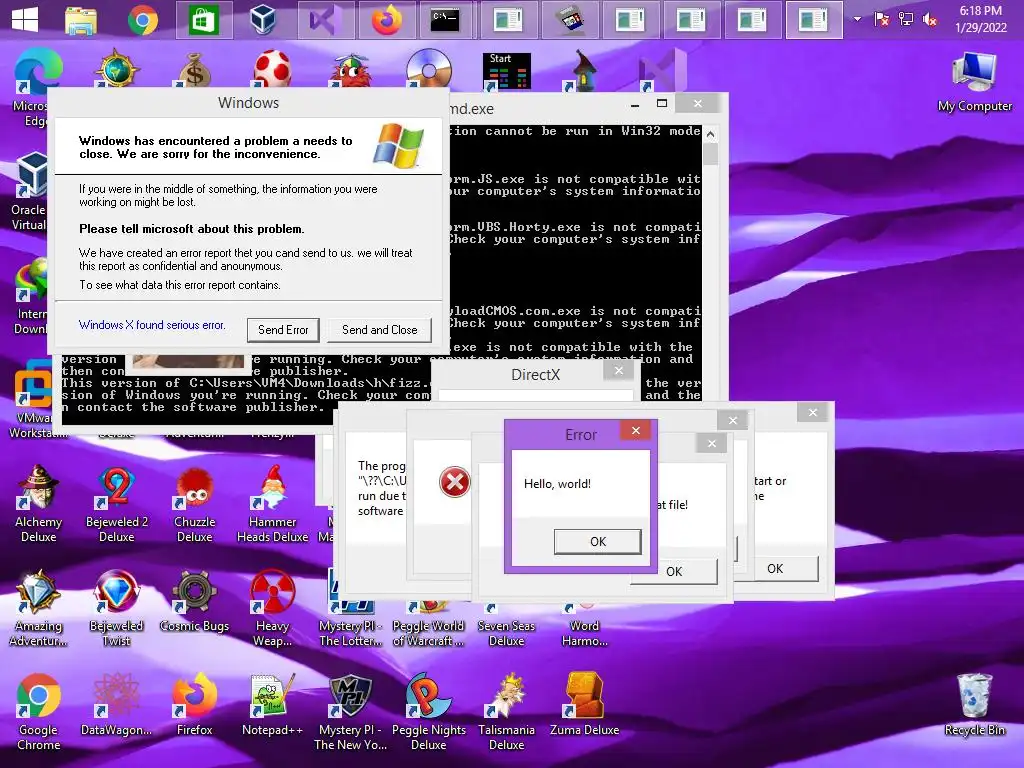Screen dimensions: 1024x768
Task: Open the Bejeweled Twist desktop icon
Action: [x=116, y=607]
